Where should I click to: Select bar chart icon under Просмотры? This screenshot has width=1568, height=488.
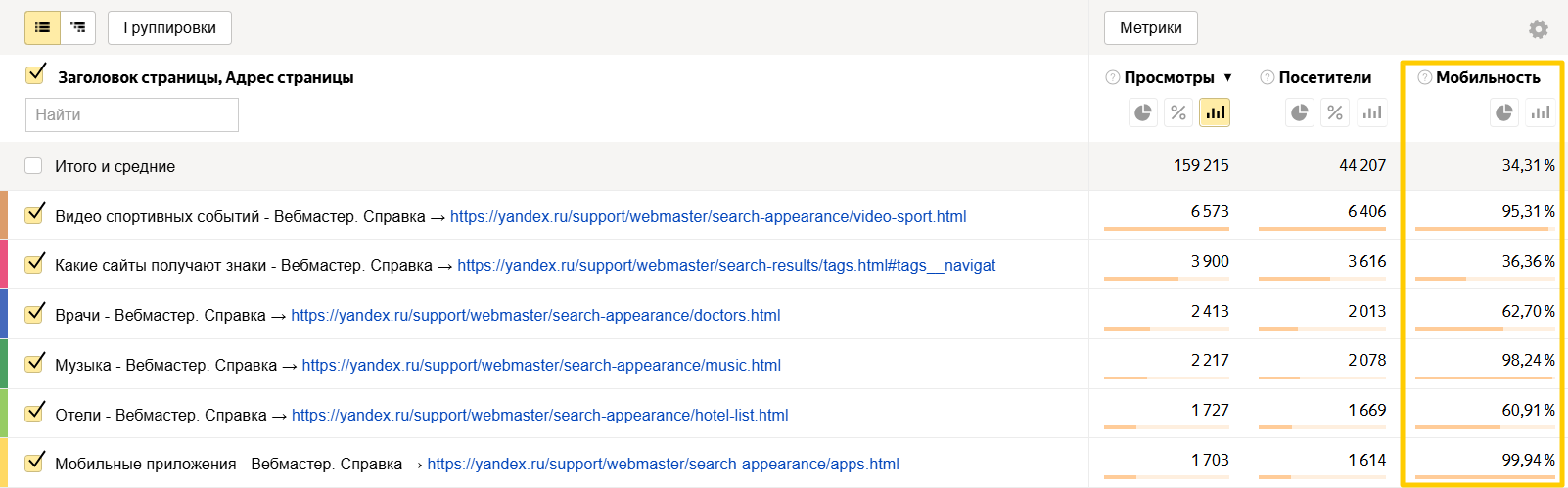pyautogui.click(x=1215, y=113)
